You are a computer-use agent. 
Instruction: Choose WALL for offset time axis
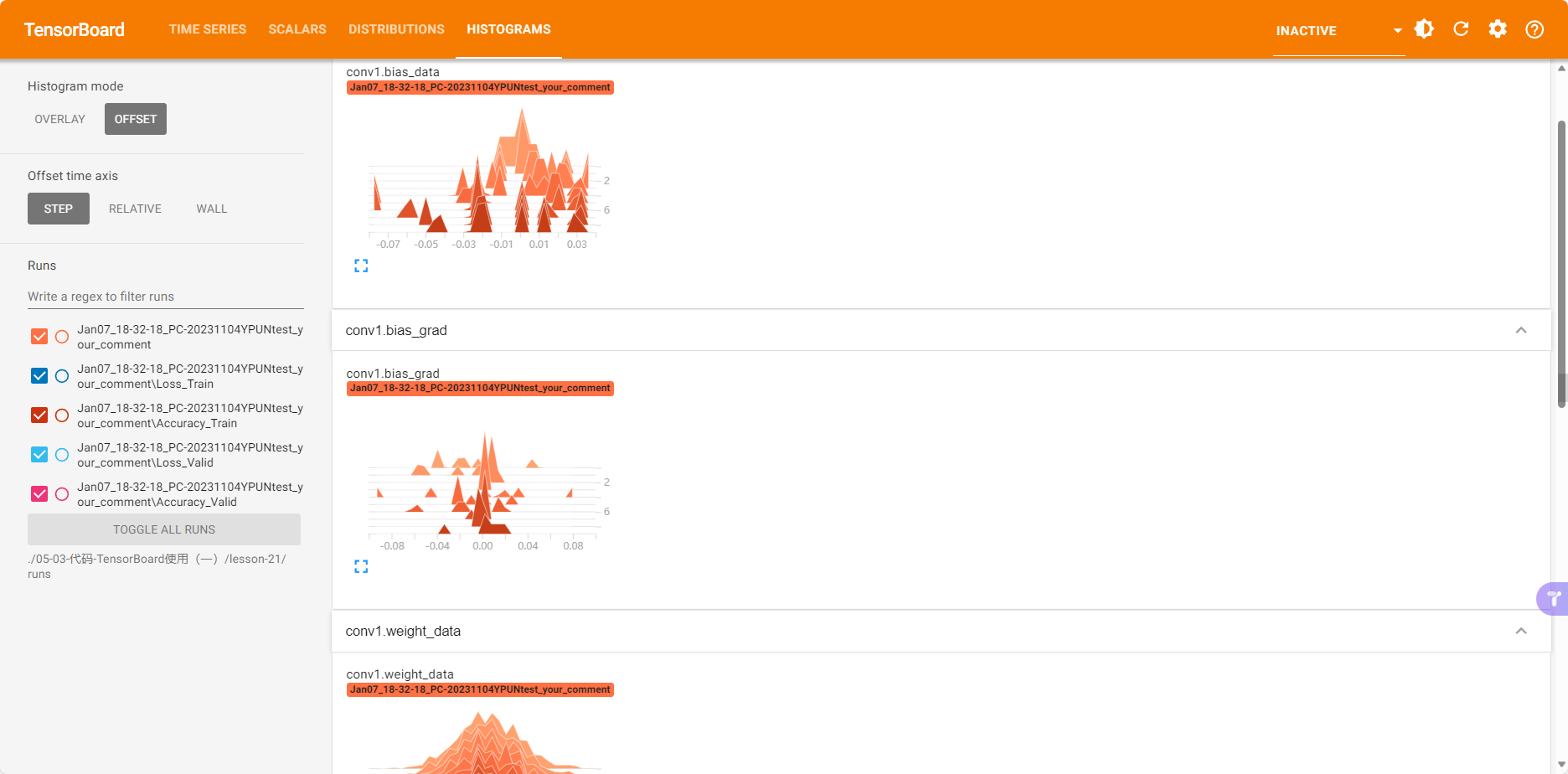212,209
